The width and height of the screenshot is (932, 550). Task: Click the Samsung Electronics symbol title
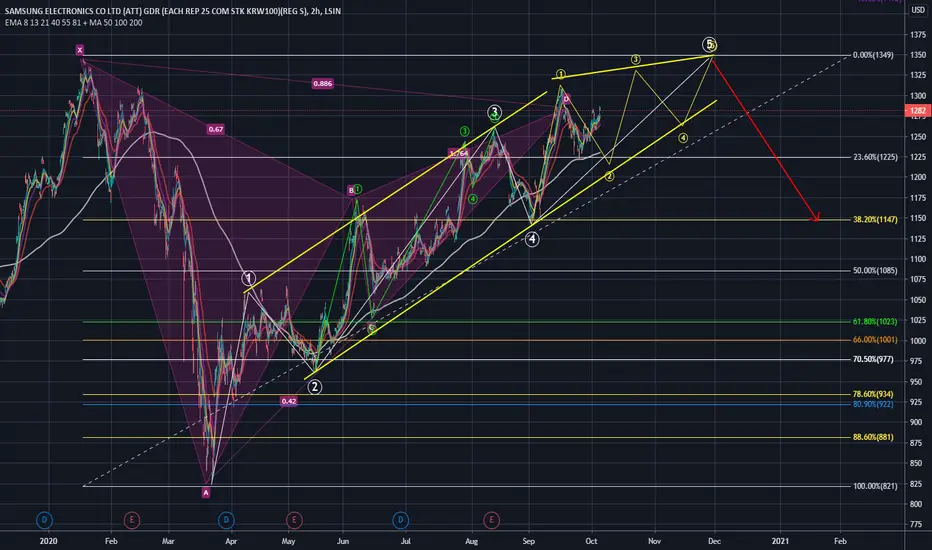pyautogui.click(x=172, y=11)
